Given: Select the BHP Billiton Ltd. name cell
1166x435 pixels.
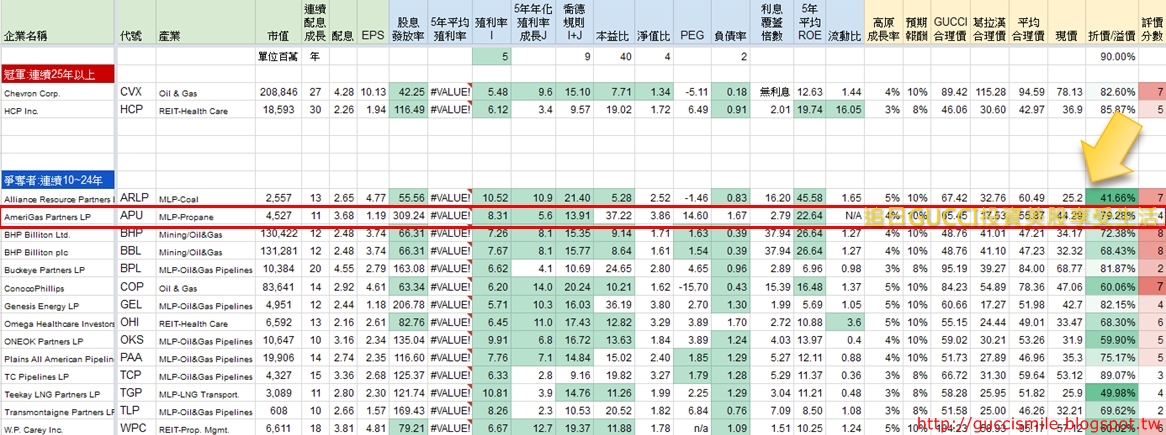Looking at the screenshot, I should point(58,234).
